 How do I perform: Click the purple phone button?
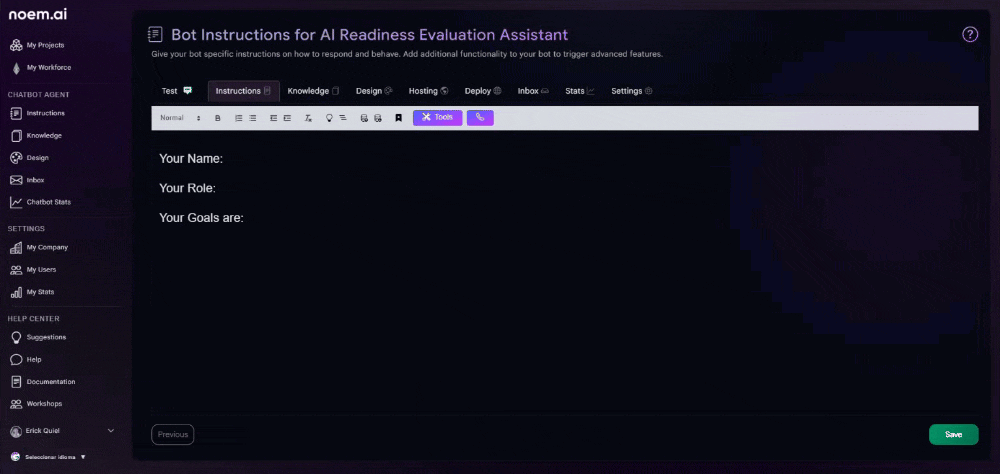point(480,118)
